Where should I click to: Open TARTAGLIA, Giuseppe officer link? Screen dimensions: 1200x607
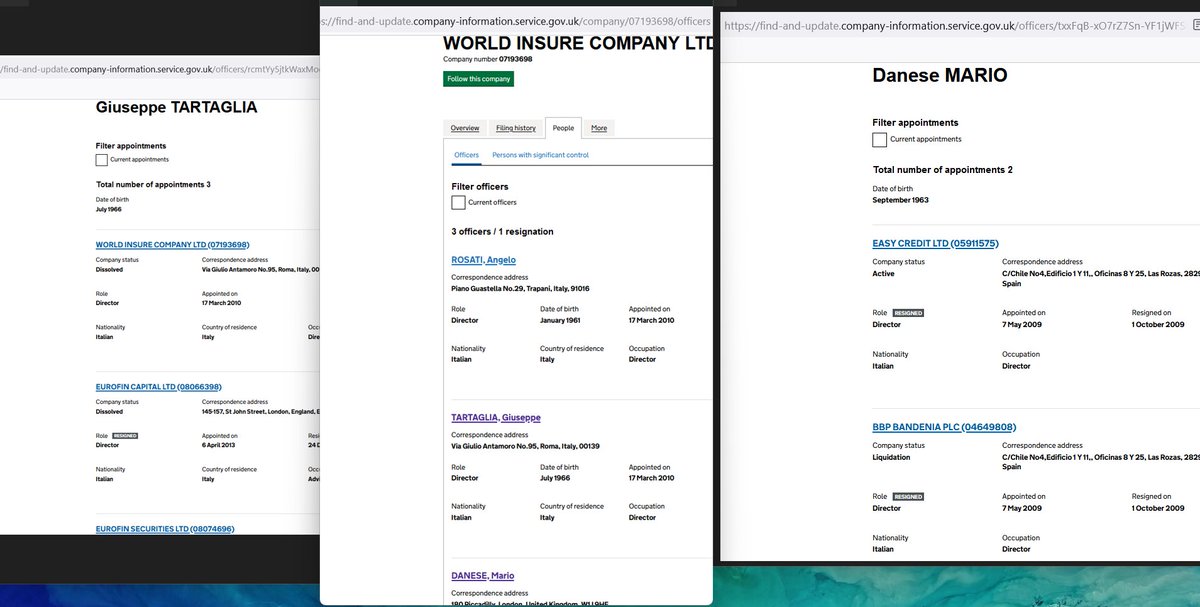tap(496, 418)
